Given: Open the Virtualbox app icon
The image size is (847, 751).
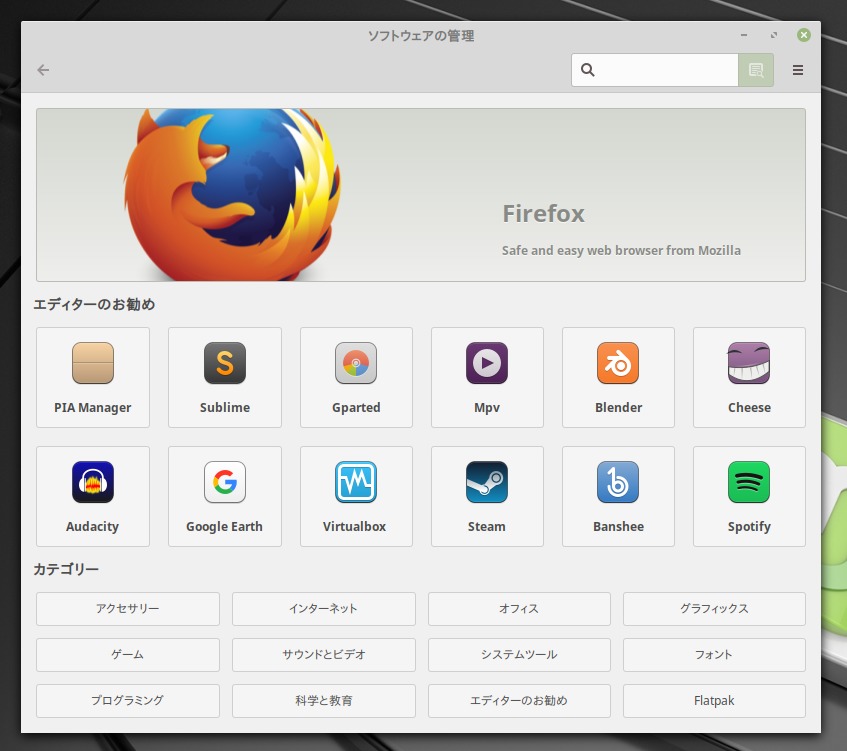Looking at the screenshot, I should [356, 482].
